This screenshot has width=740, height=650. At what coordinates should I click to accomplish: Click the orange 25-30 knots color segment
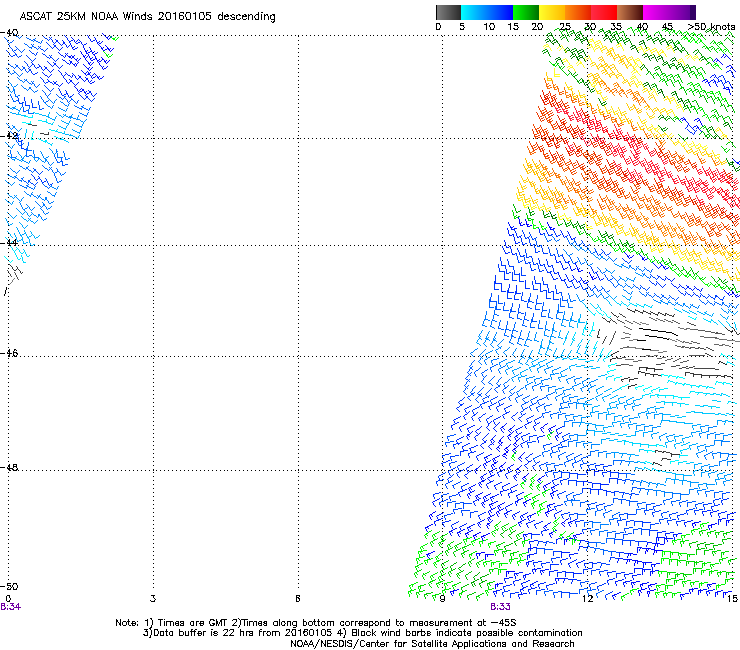[578, 12]
